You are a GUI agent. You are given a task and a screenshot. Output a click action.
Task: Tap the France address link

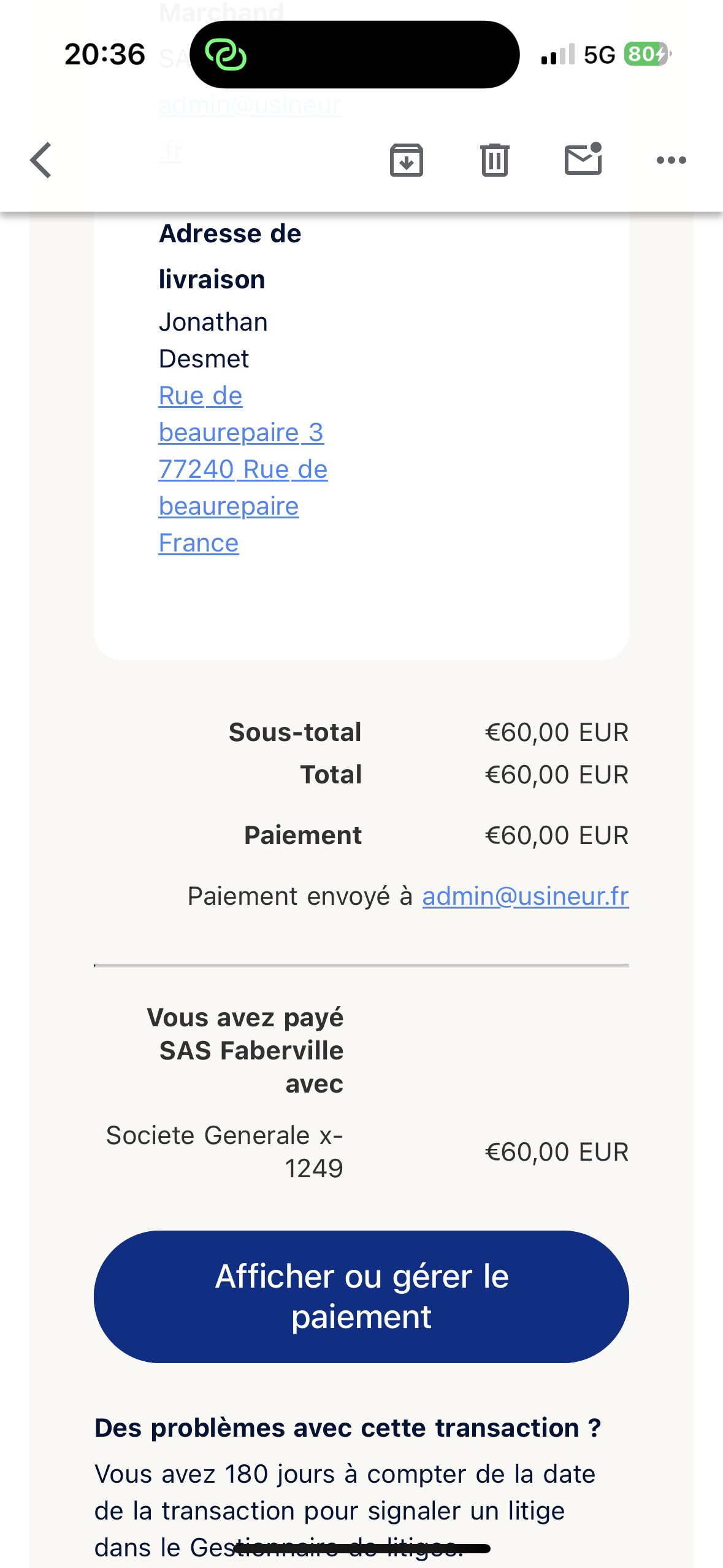(199, 543)
